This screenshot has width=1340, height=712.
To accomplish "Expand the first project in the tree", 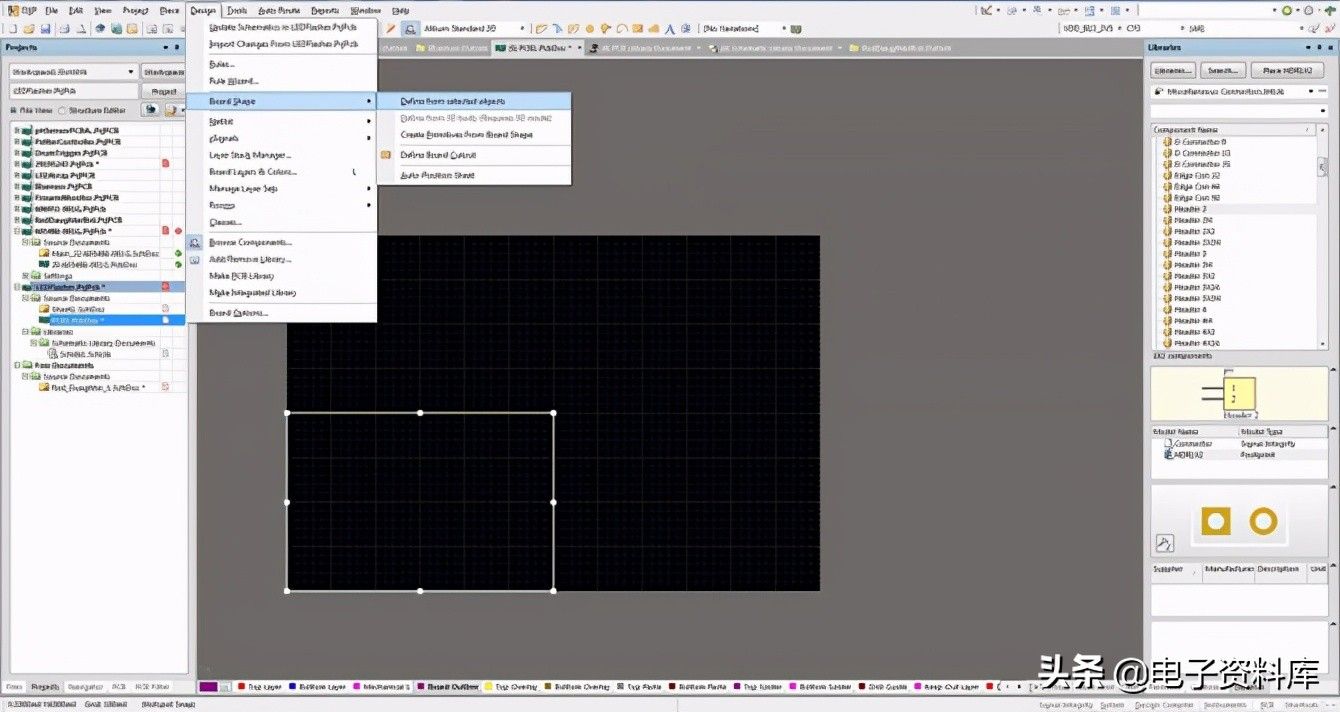I will (x=16, y=130).
